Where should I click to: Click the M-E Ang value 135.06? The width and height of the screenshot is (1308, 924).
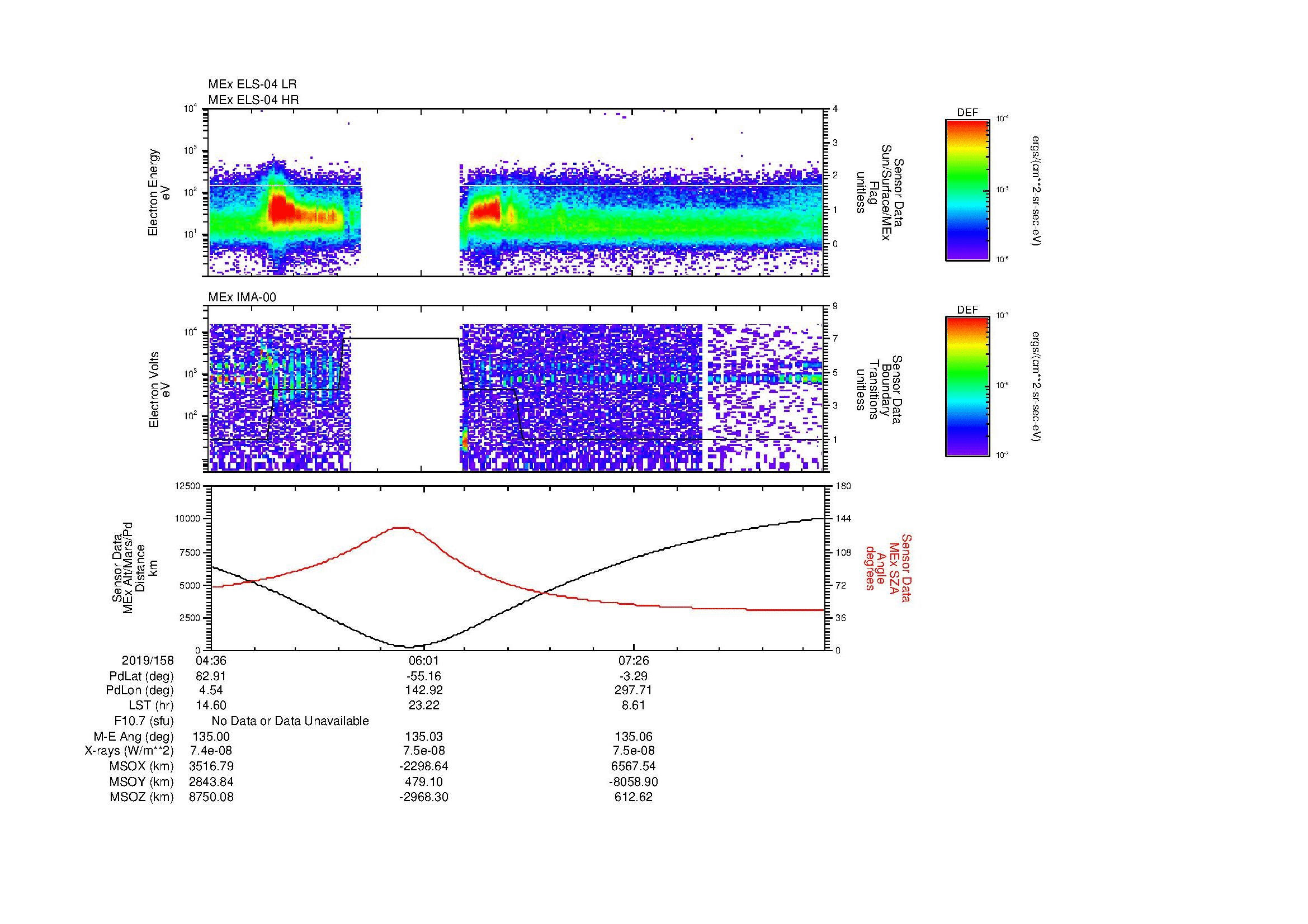click(634, 737)
